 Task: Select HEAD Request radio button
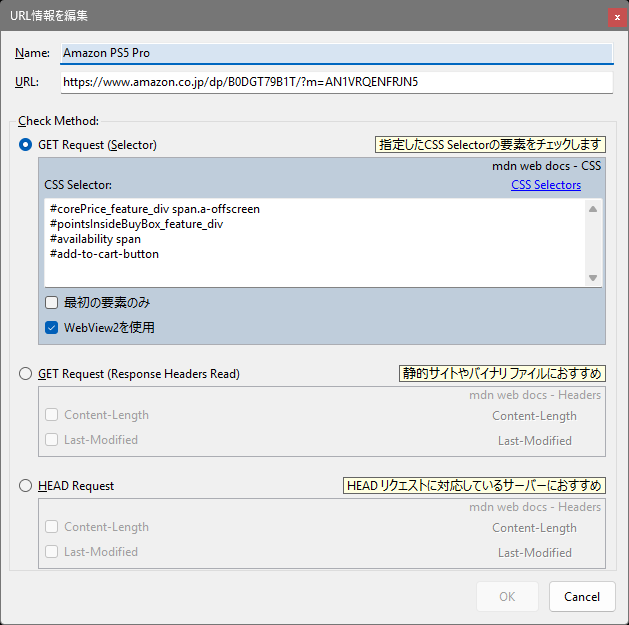(26, 486)
